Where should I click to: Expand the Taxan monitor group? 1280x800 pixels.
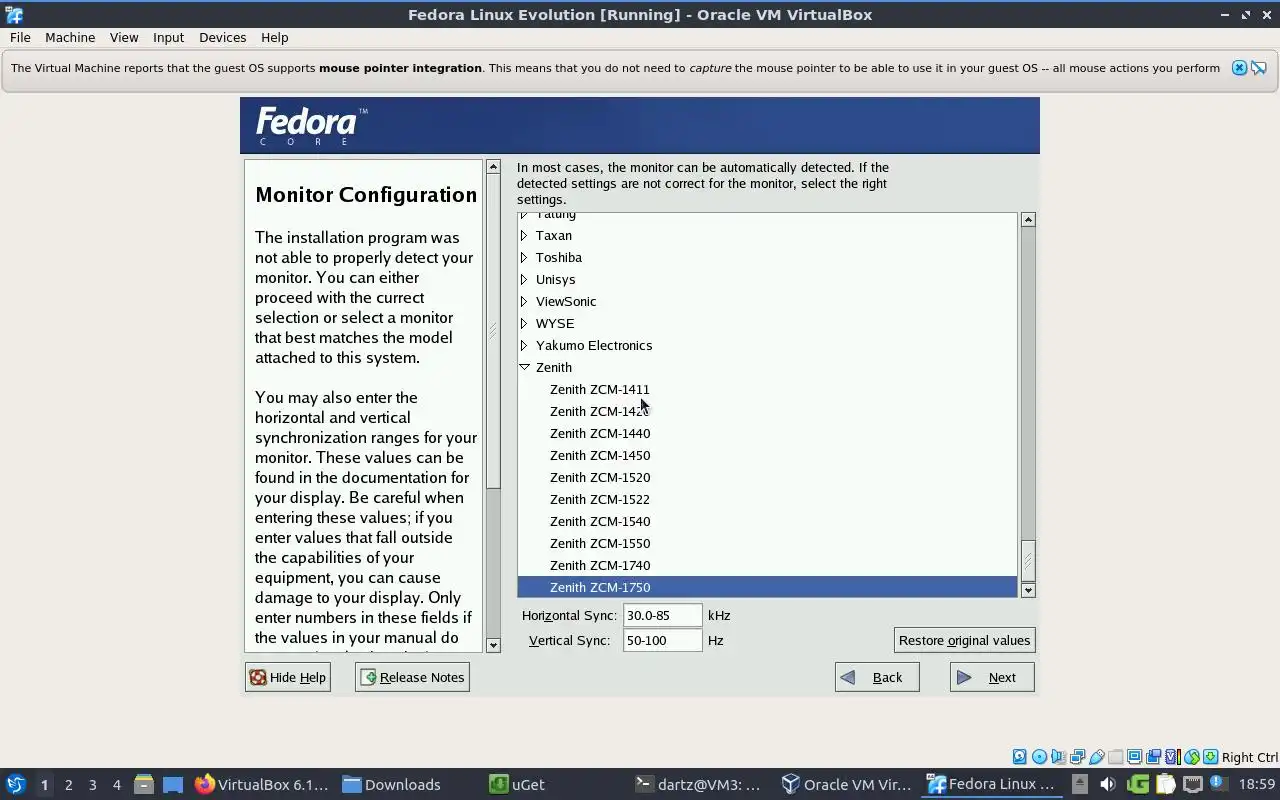pyautogui.click(x=524, y=235)
